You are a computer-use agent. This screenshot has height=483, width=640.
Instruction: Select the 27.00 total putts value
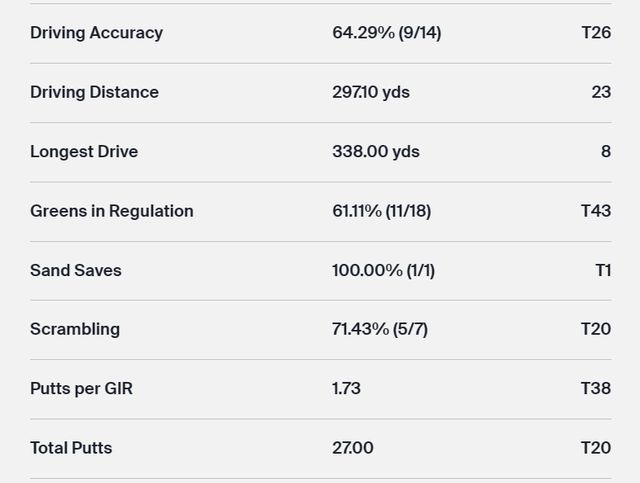tap(352, 448)
